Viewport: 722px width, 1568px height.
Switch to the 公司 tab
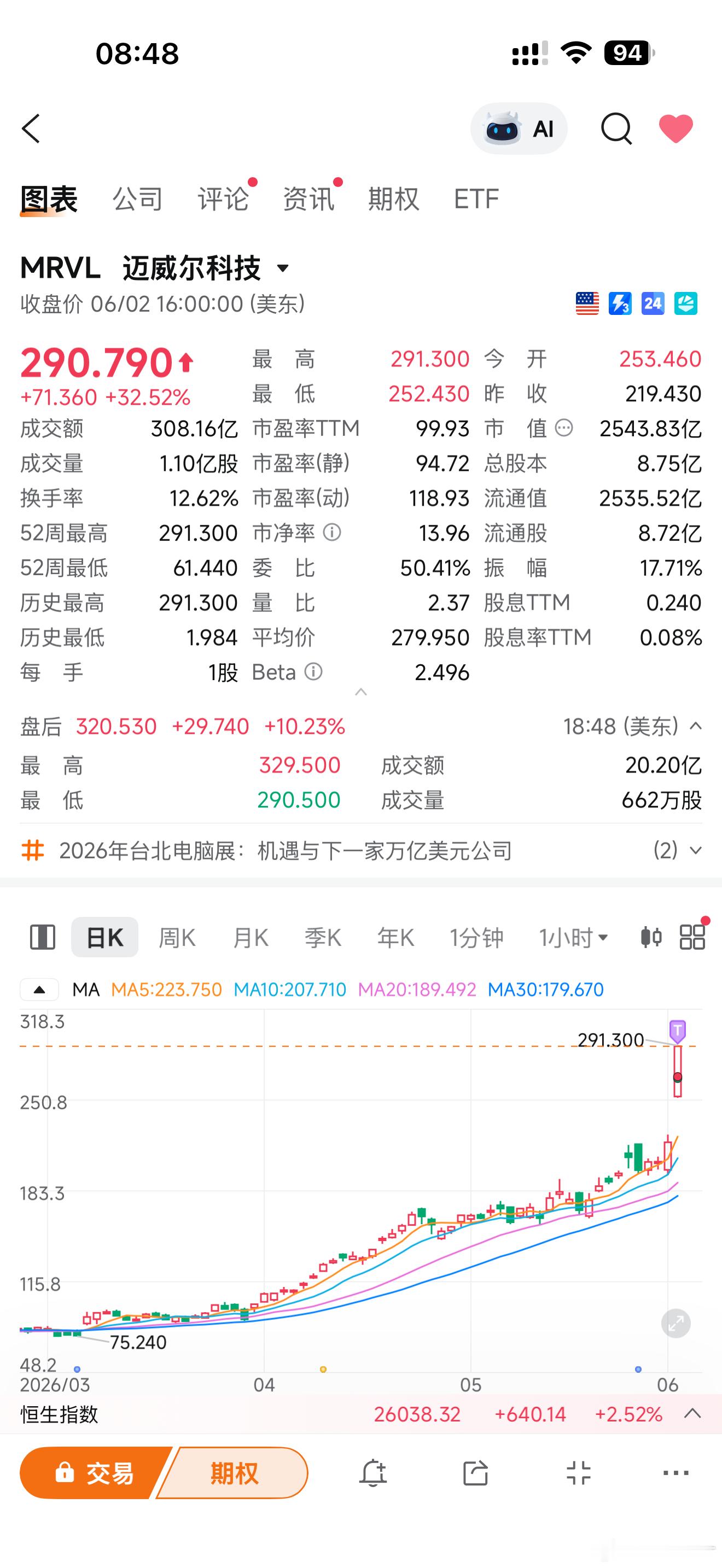click(x=138, y=199)
